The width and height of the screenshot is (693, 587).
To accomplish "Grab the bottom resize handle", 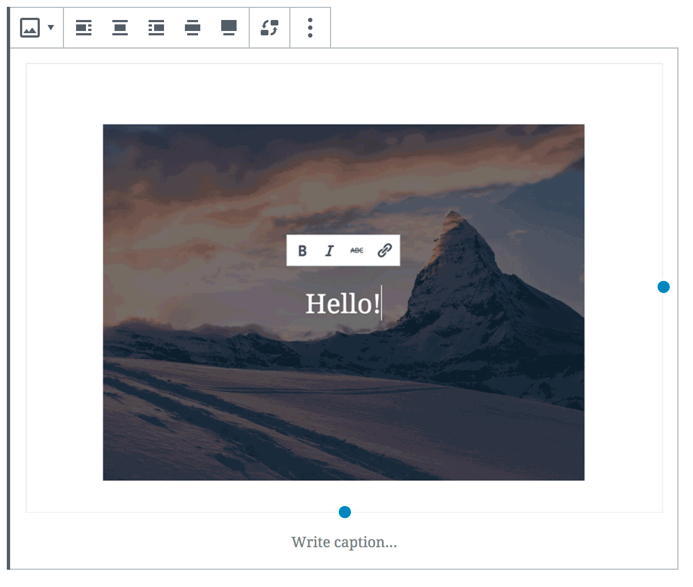I will (345, 512).
